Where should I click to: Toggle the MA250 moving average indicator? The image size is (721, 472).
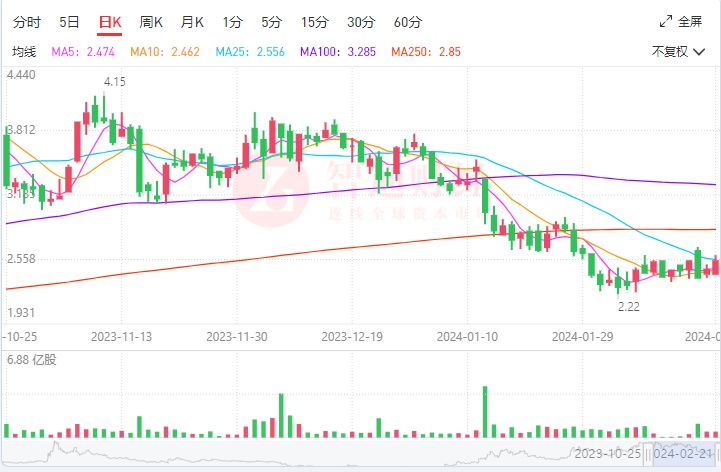(425, 52)
